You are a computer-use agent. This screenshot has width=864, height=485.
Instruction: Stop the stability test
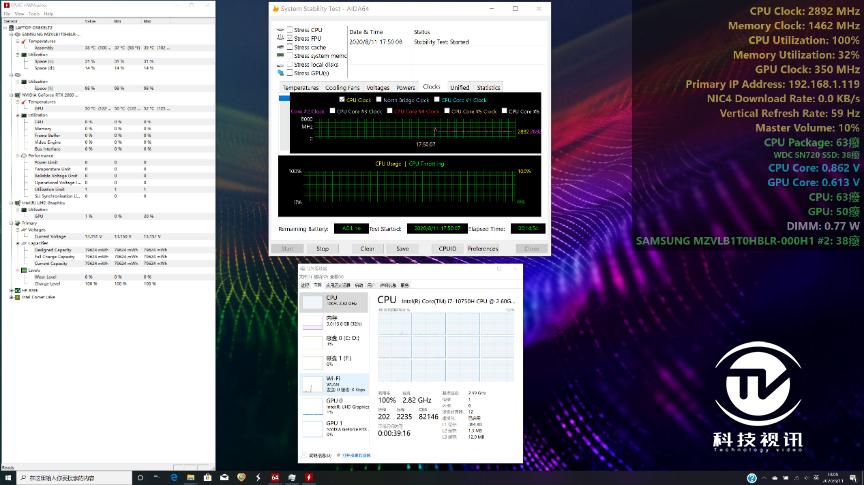tap(322, 249)
